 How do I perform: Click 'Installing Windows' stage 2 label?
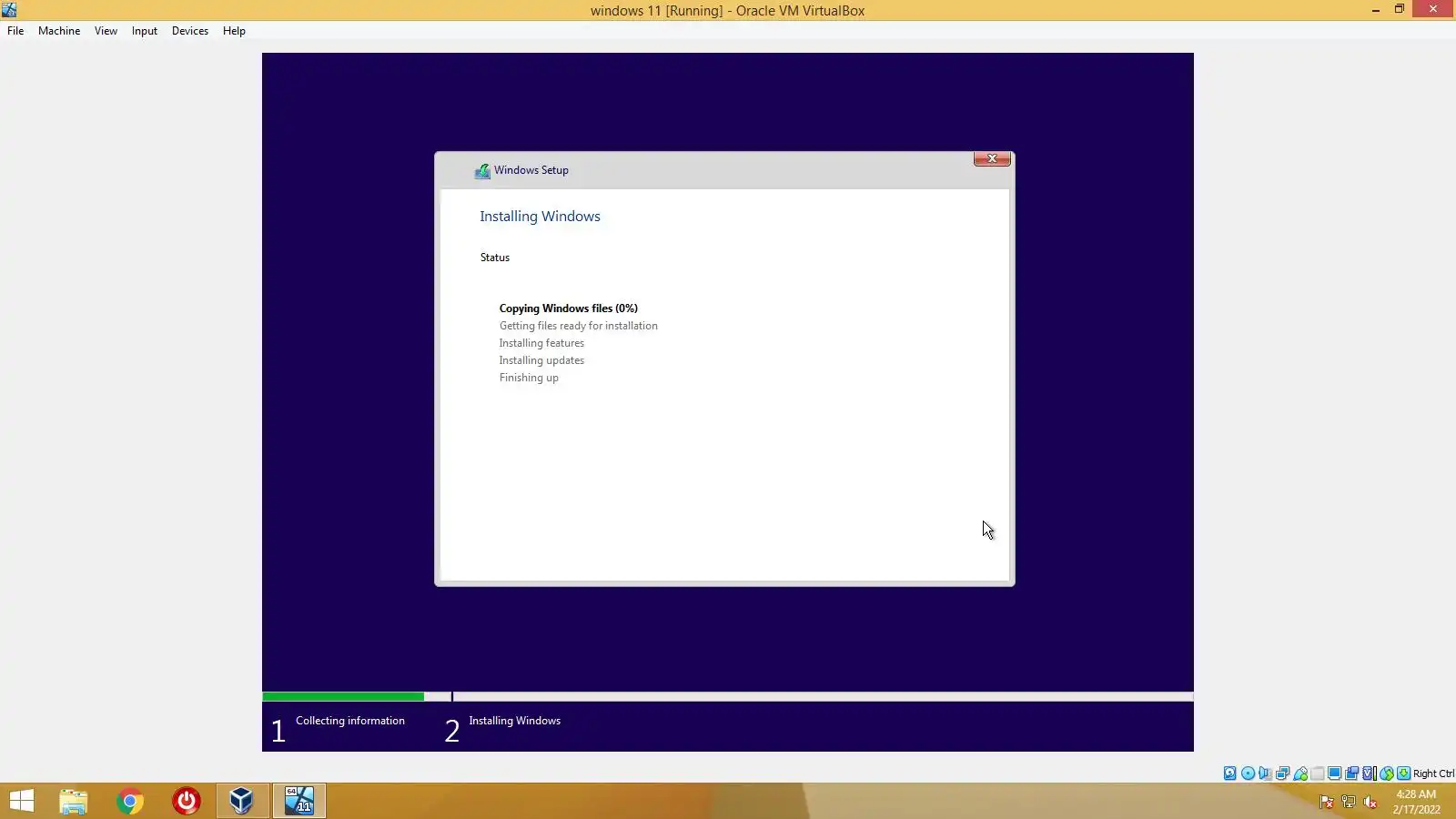coord(514,721)
